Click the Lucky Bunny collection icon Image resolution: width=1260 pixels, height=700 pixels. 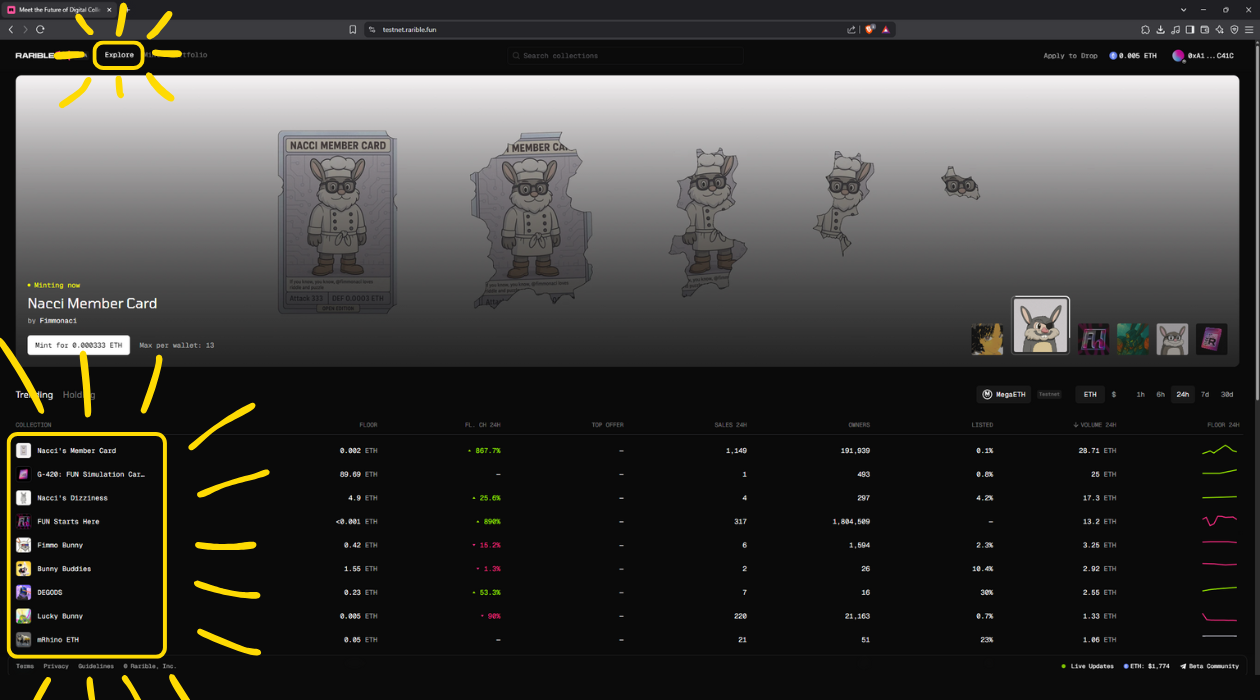[x=24, y=616]
